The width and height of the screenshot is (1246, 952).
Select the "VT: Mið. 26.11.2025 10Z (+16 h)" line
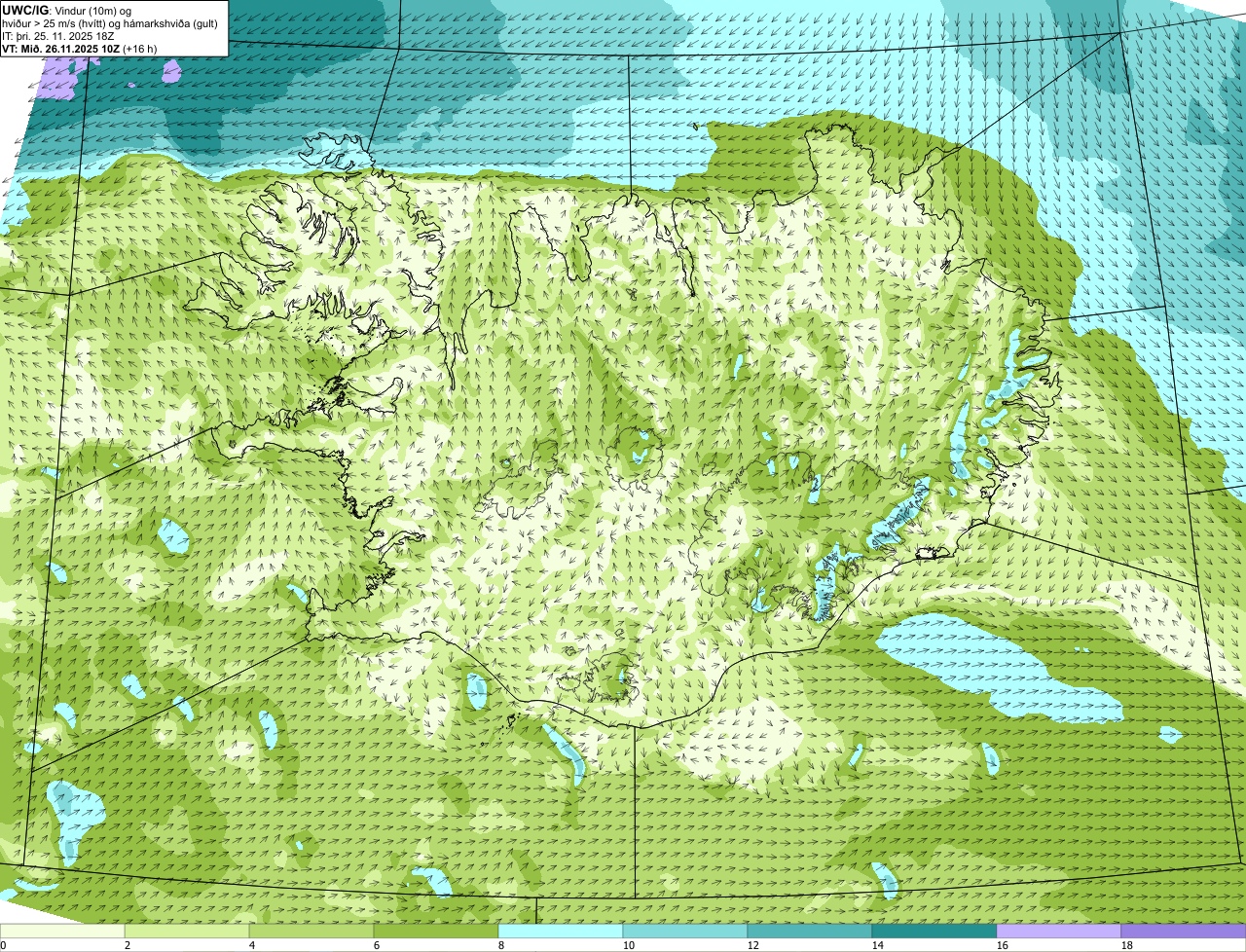click(80, 48)
